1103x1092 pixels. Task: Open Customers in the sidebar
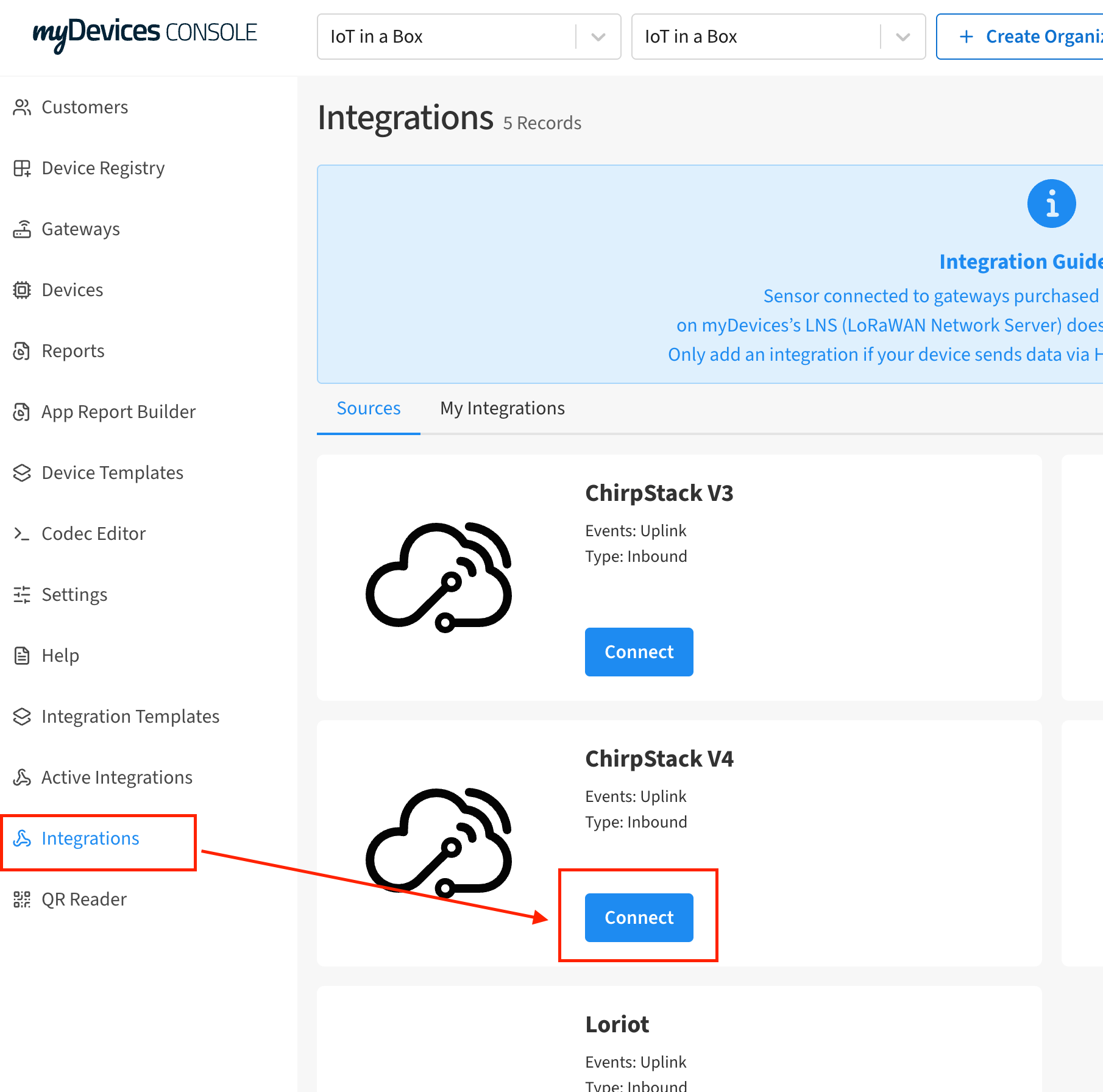85,107
